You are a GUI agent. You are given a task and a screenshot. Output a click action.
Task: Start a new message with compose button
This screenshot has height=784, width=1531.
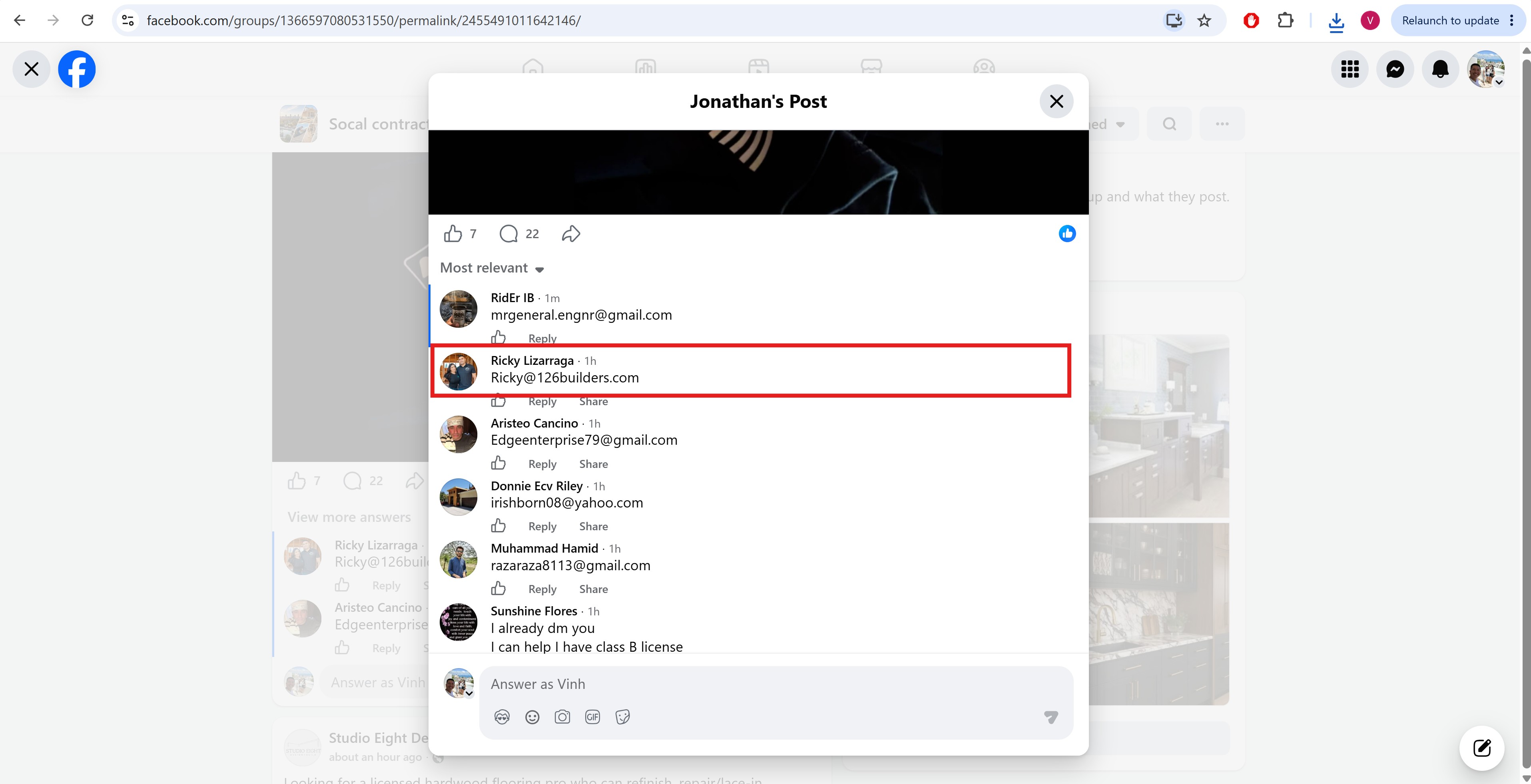tap(1482, 748)
